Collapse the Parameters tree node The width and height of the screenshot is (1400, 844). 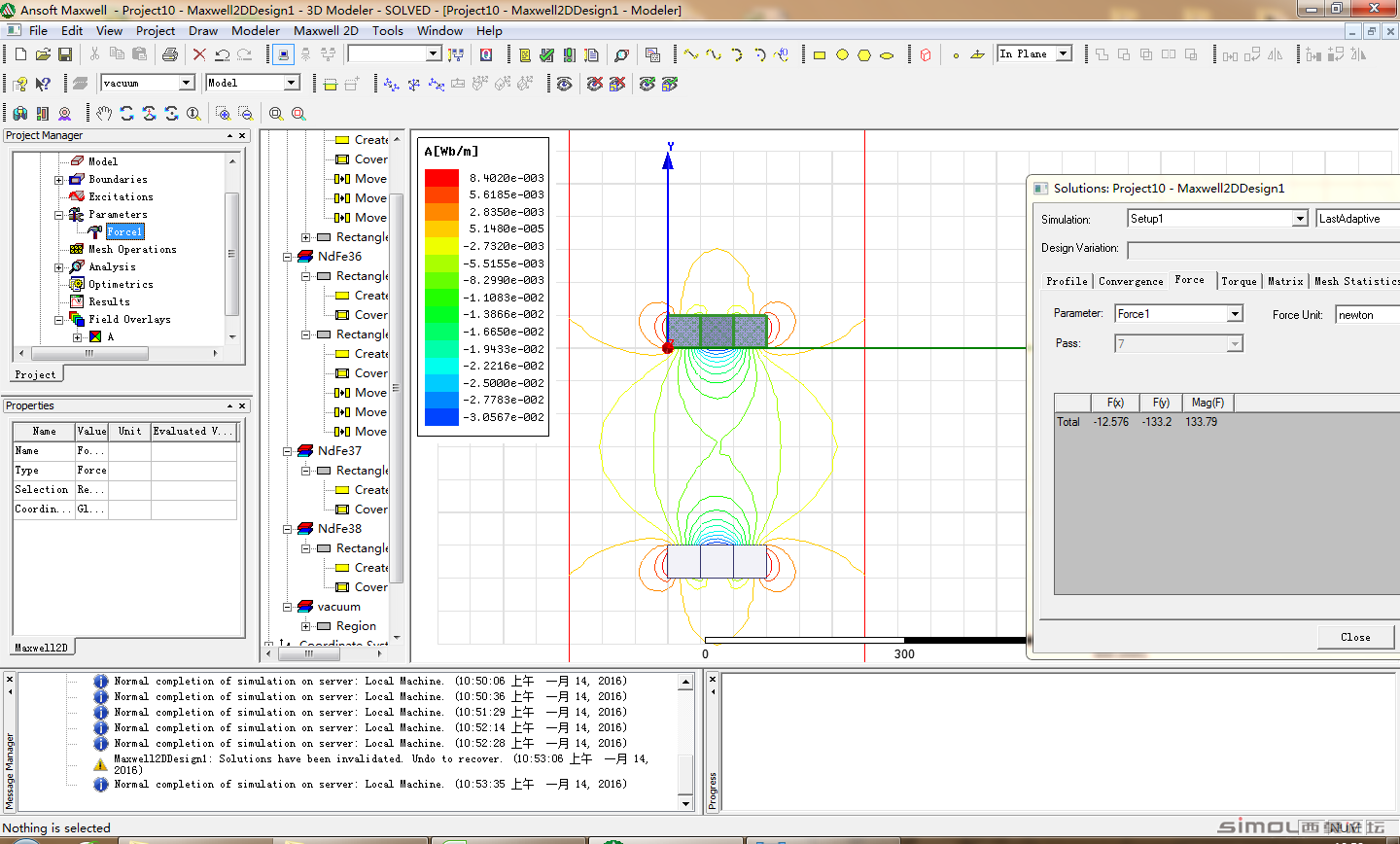coord(59,215)
